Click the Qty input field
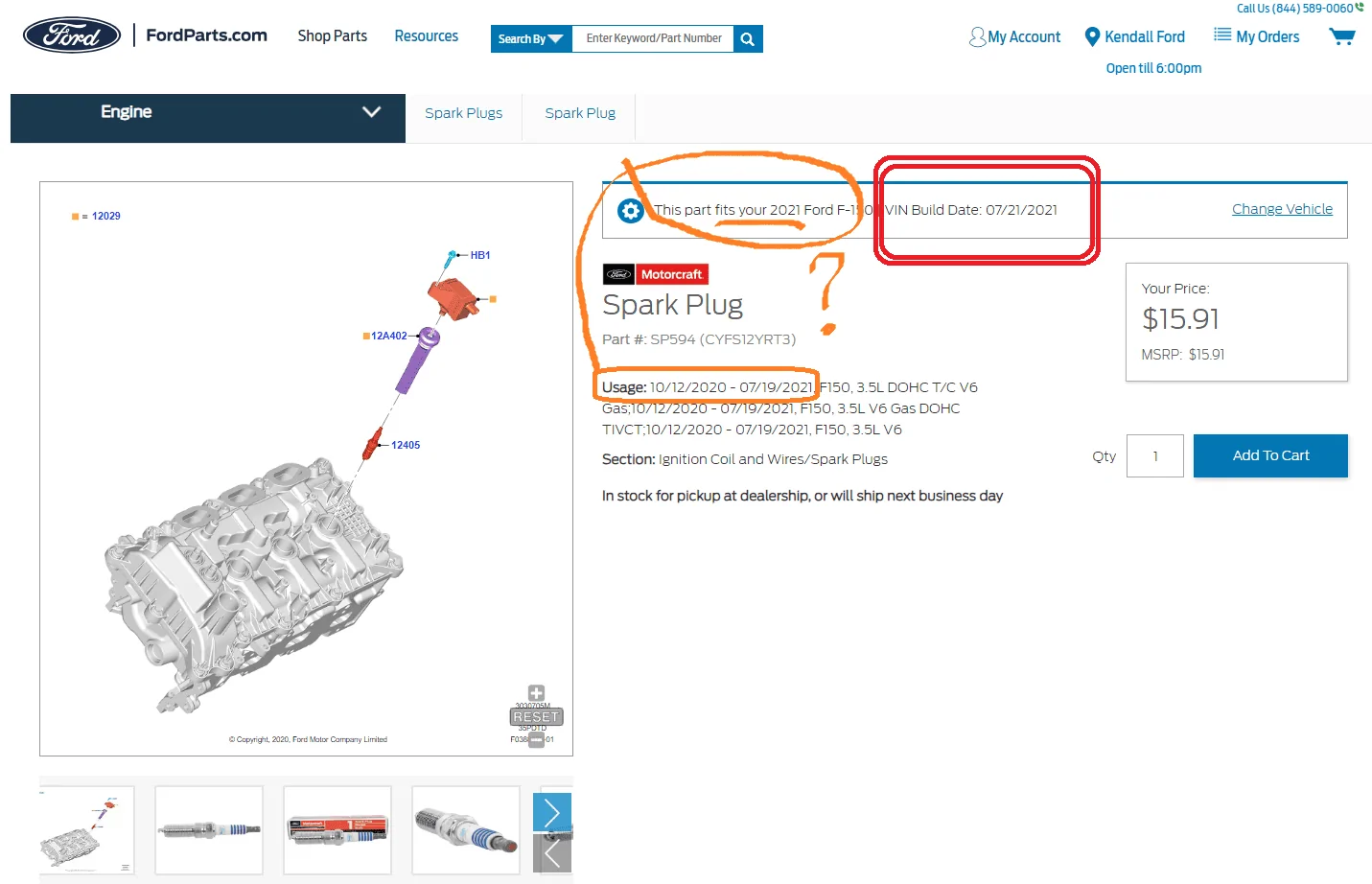Screen dimensions: 1372x884 pos(1154,456)
